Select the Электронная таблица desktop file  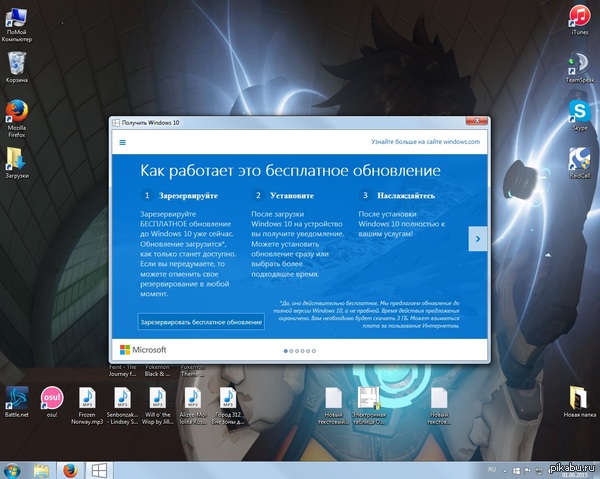[x=369, y=406]
